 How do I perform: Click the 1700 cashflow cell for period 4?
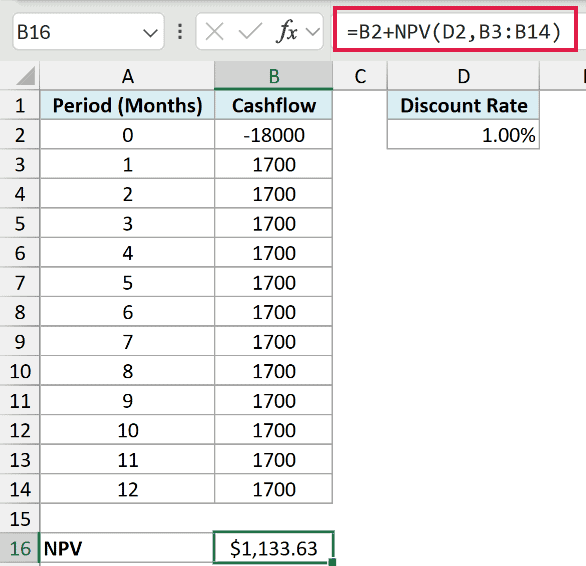tap(274, 253)
